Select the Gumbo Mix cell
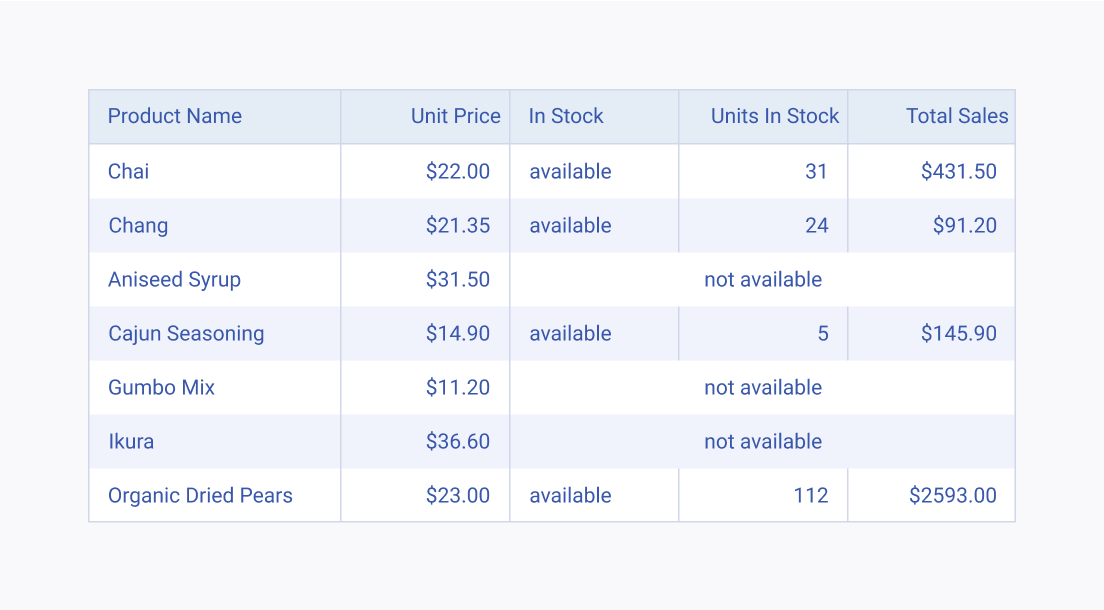 [215, 387]
